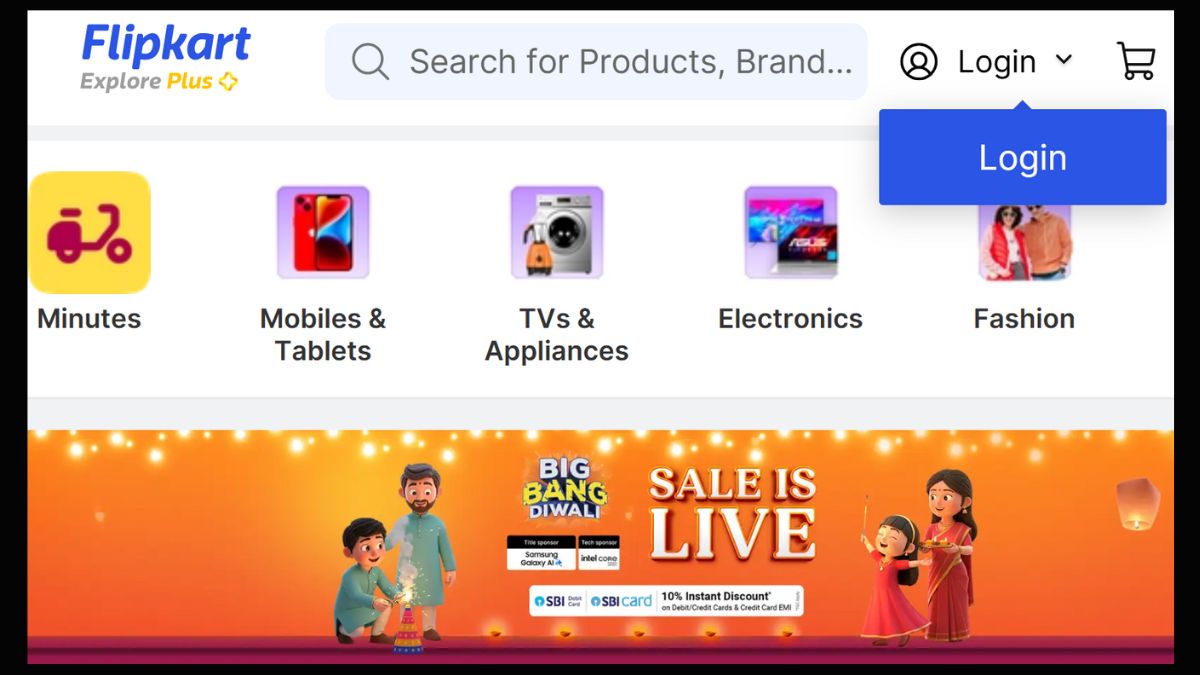Click the SBI card 10% discount offer
Screen dimensions: 1200x675
click(x=666, y=601)
